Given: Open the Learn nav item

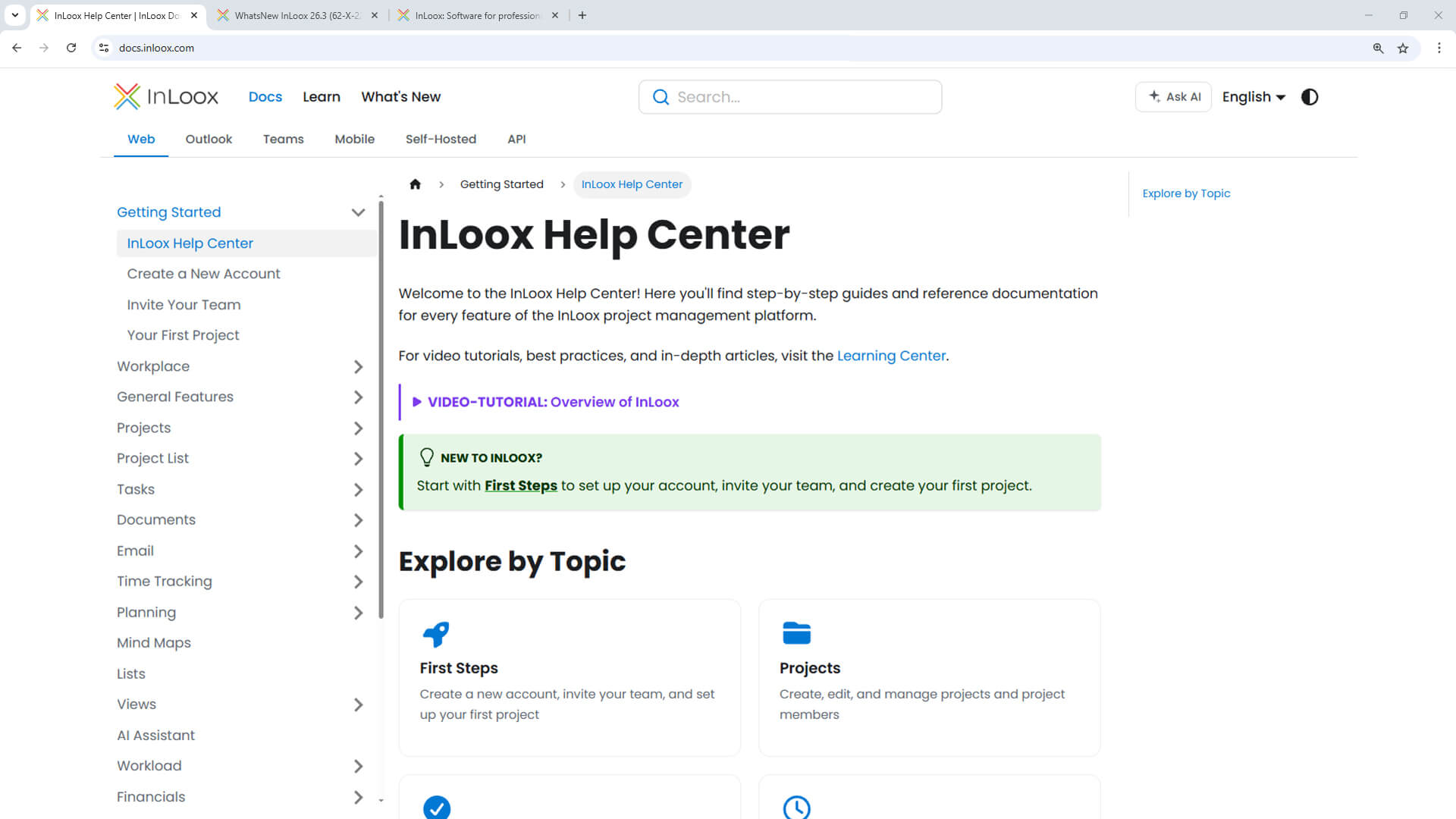Looking at the screenshot, I should point(322,97).
